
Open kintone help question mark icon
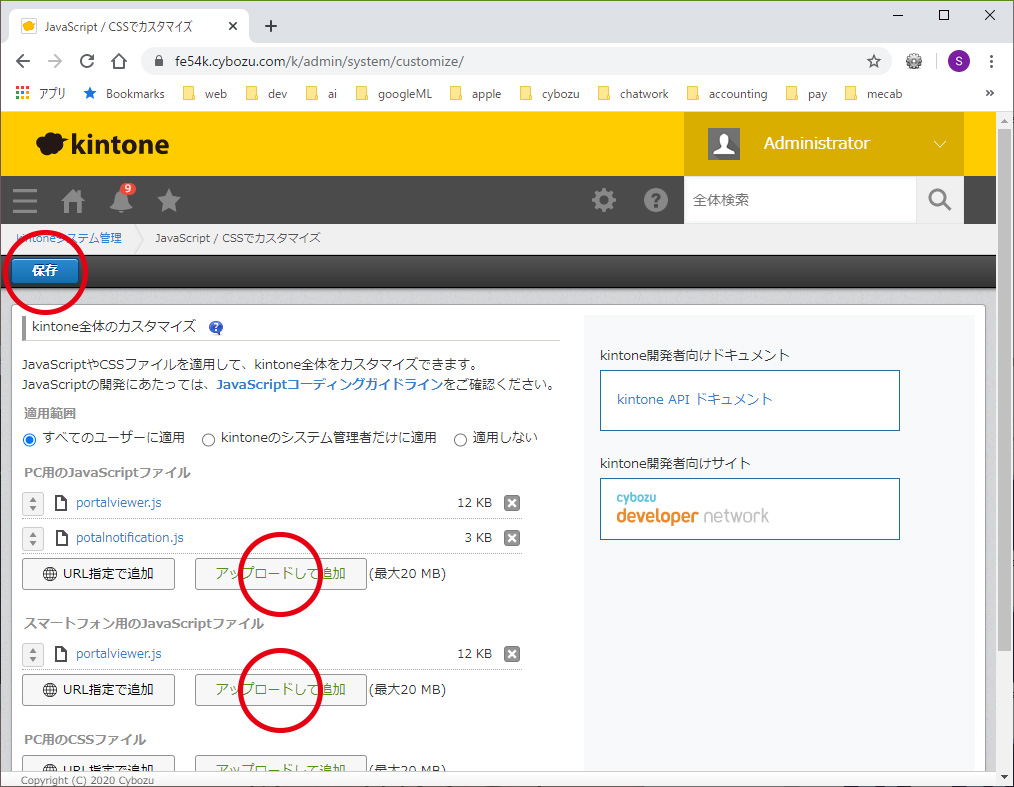point(656,200)
